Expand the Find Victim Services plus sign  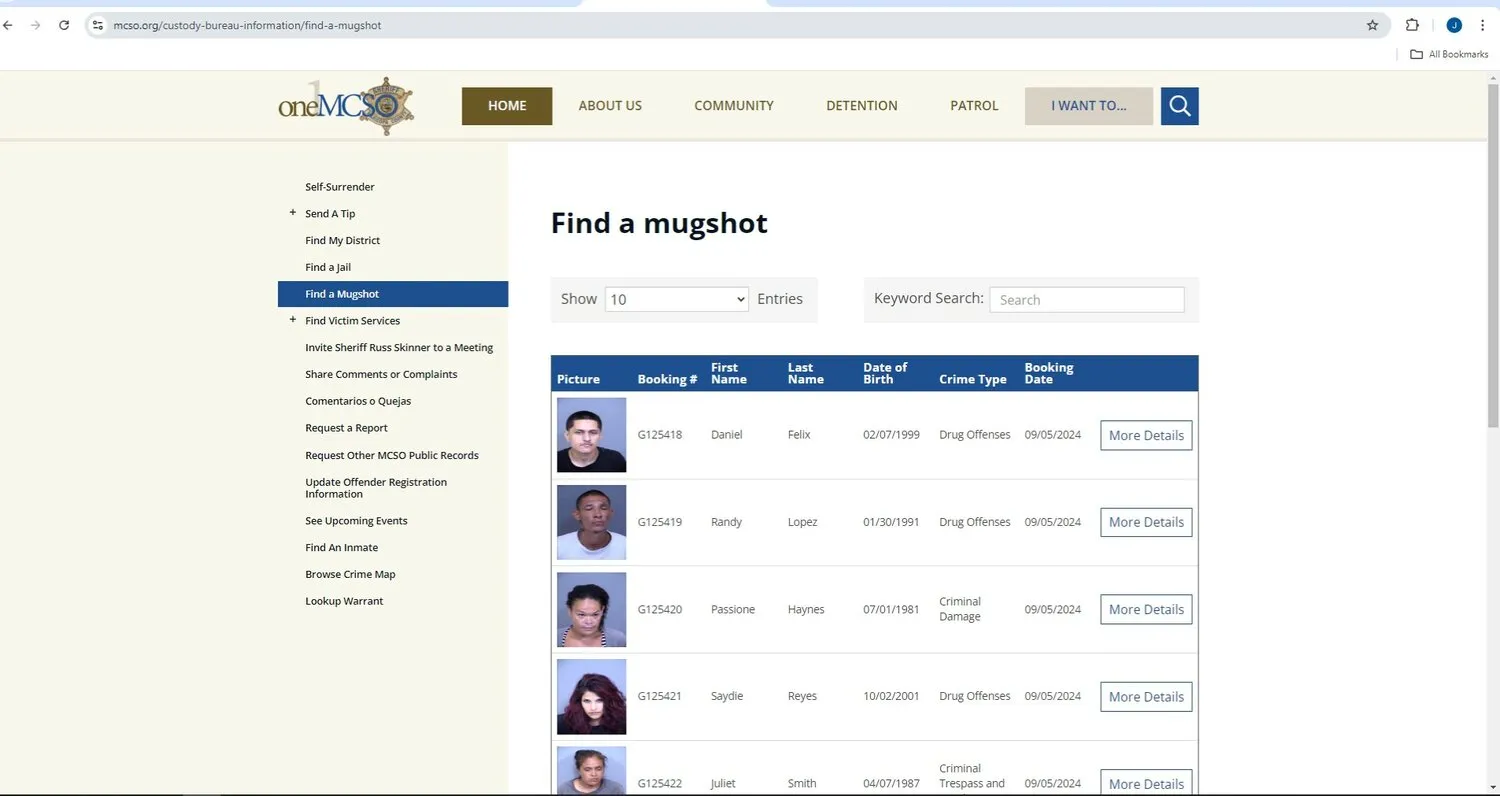293,320
